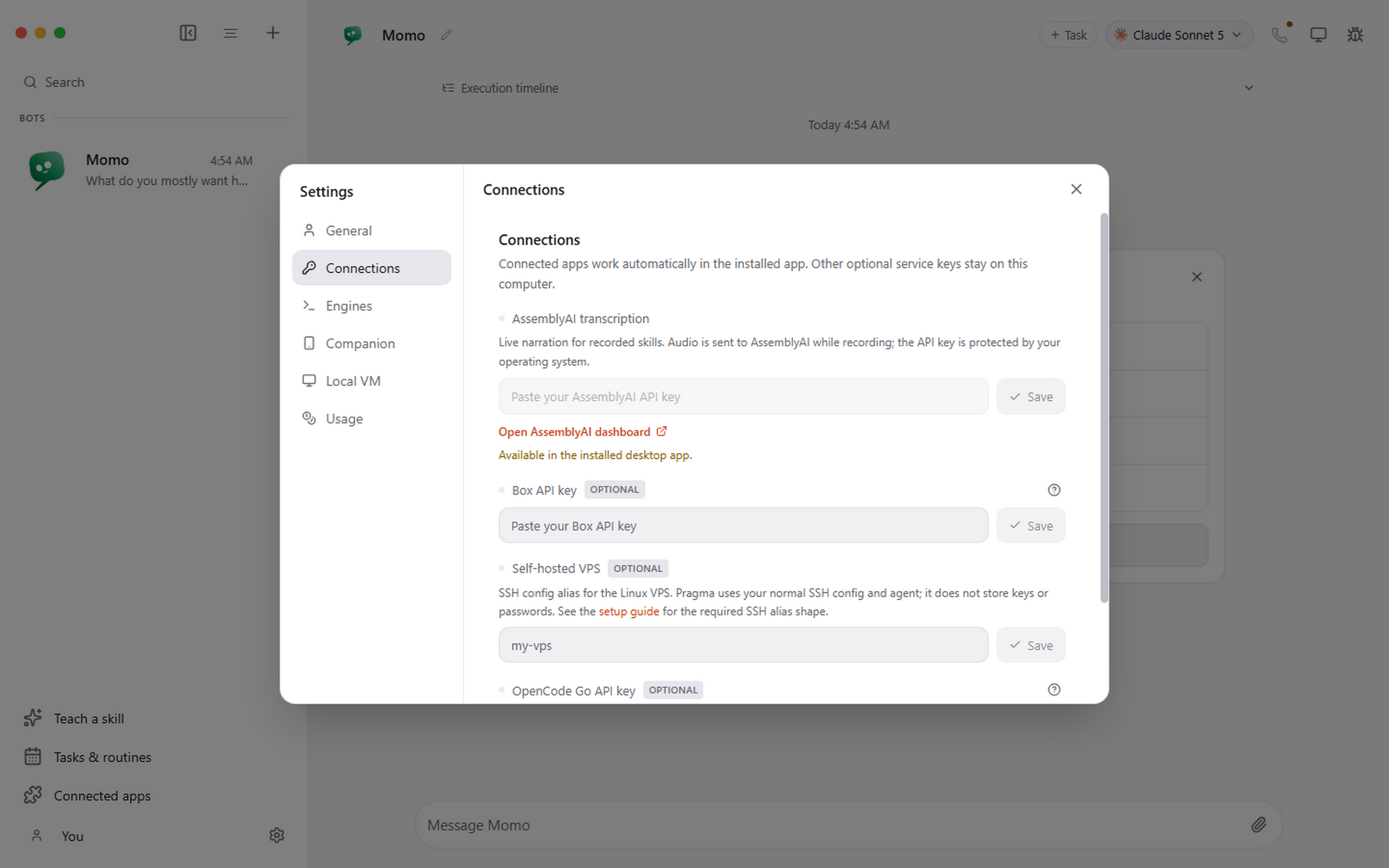Save the AssemblyAI API key
1389x868 pixels.
point(1030,397)
